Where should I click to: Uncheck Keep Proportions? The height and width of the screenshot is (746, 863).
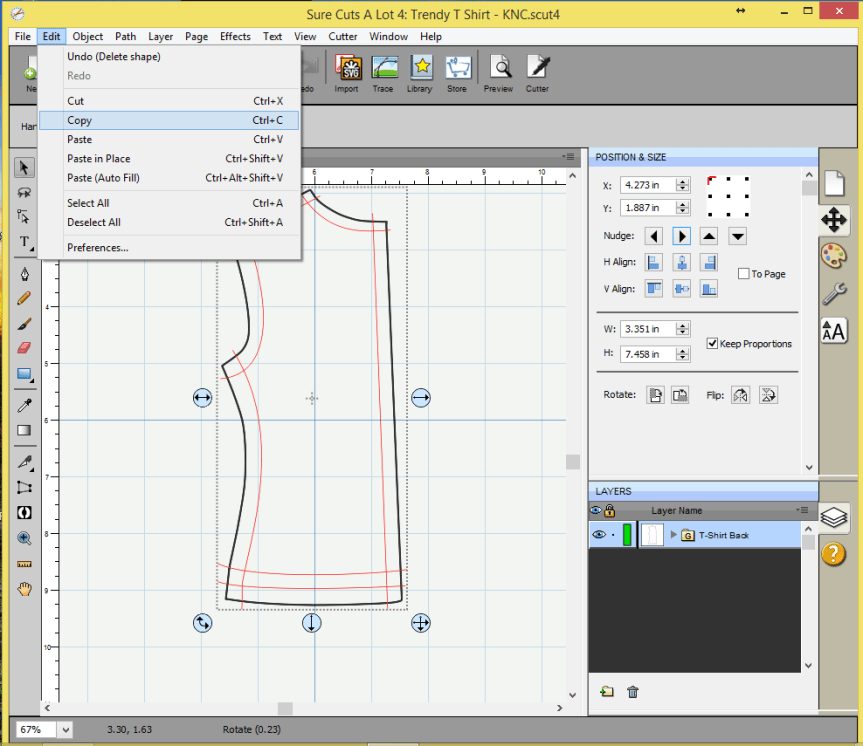click(711, 344)
